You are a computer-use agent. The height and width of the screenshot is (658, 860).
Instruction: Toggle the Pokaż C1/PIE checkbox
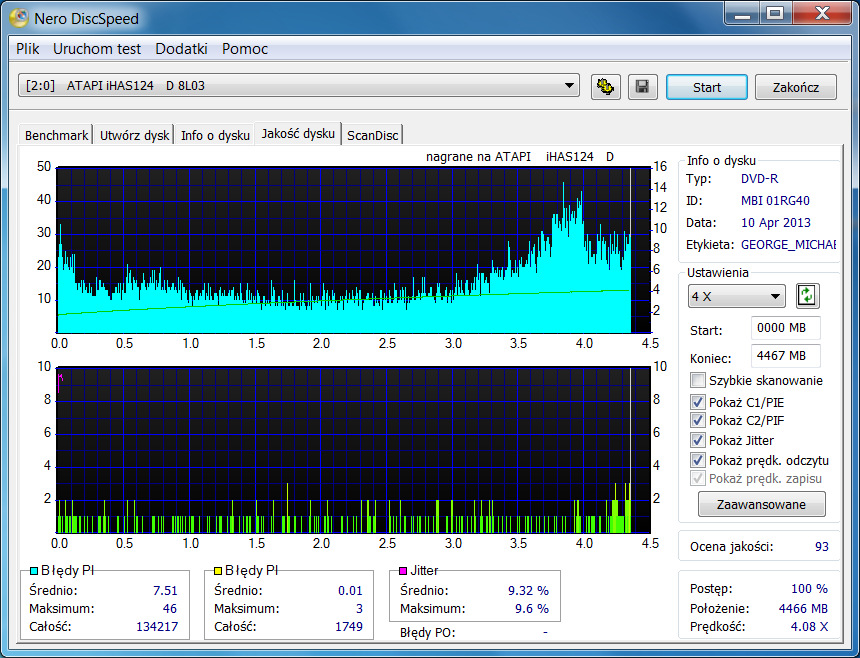point(698,402)
